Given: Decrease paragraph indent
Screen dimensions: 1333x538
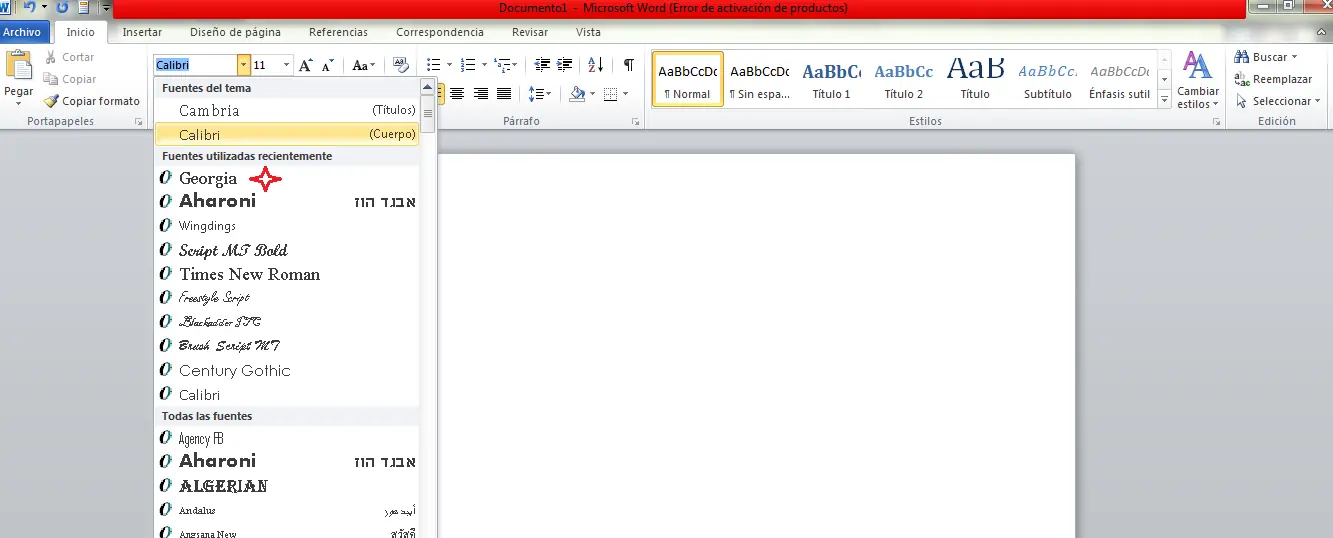Looking at the screenshot, I should click(542, 65).
